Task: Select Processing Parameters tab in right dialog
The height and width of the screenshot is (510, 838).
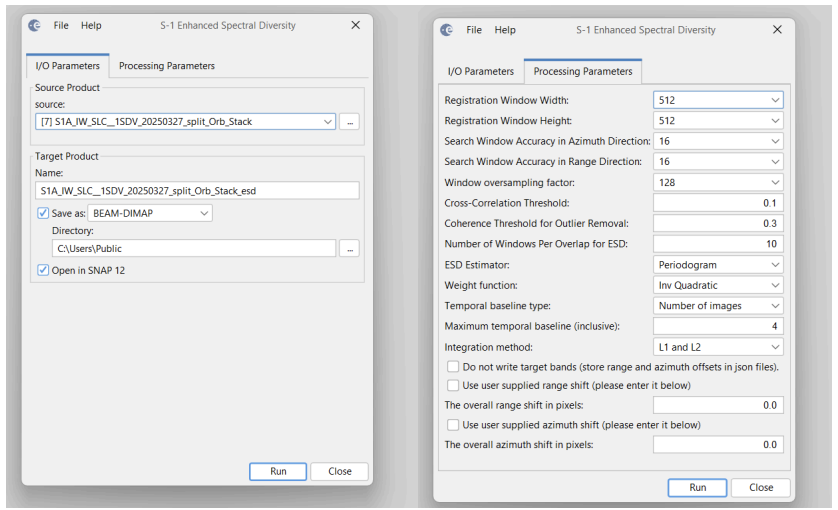Action: (583, 71)
